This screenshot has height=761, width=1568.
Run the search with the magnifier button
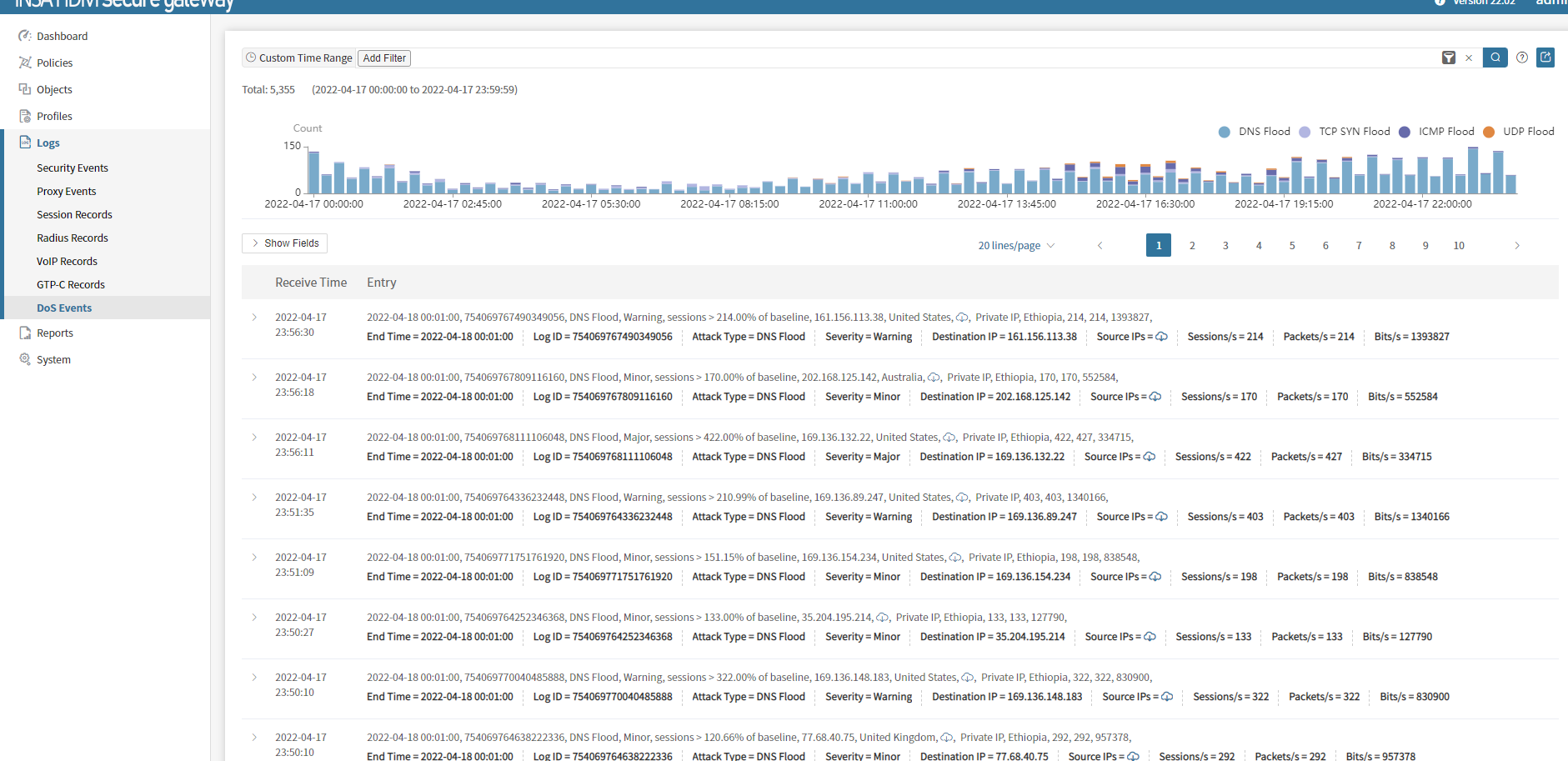1495,58
